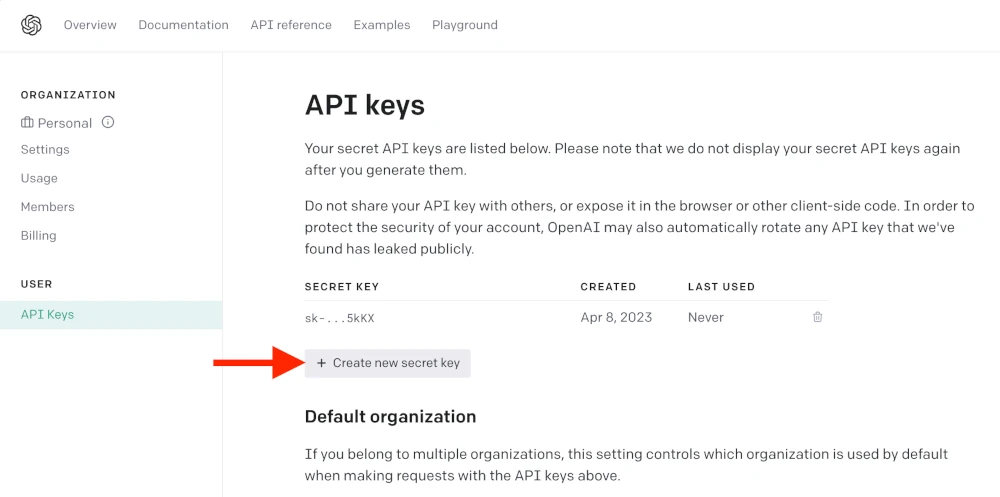Viewport: 1000px width, 497px height.
Task: Click the info icon beside Personal
Action: (x=108, y=122)
